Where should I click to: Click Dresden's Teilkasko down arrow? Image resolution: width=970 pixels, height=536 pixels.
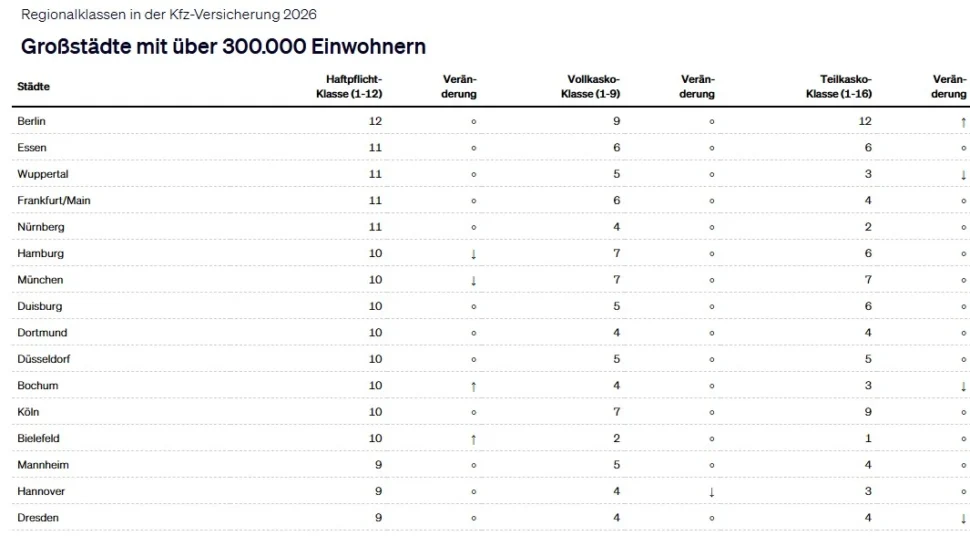tap(963, 518)
